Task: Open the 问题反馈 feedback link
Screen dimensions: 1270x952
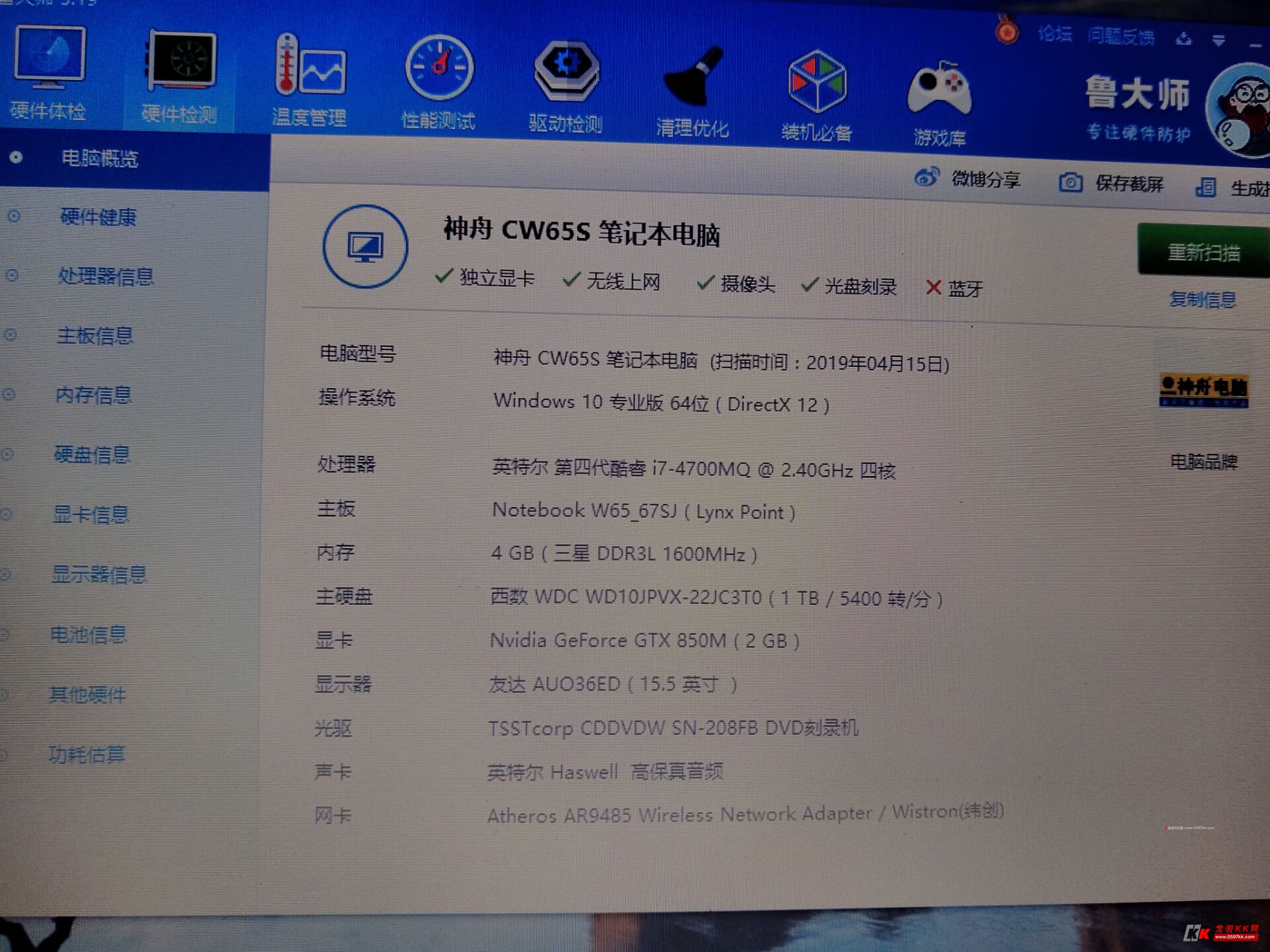Action: click(1121, 36)
